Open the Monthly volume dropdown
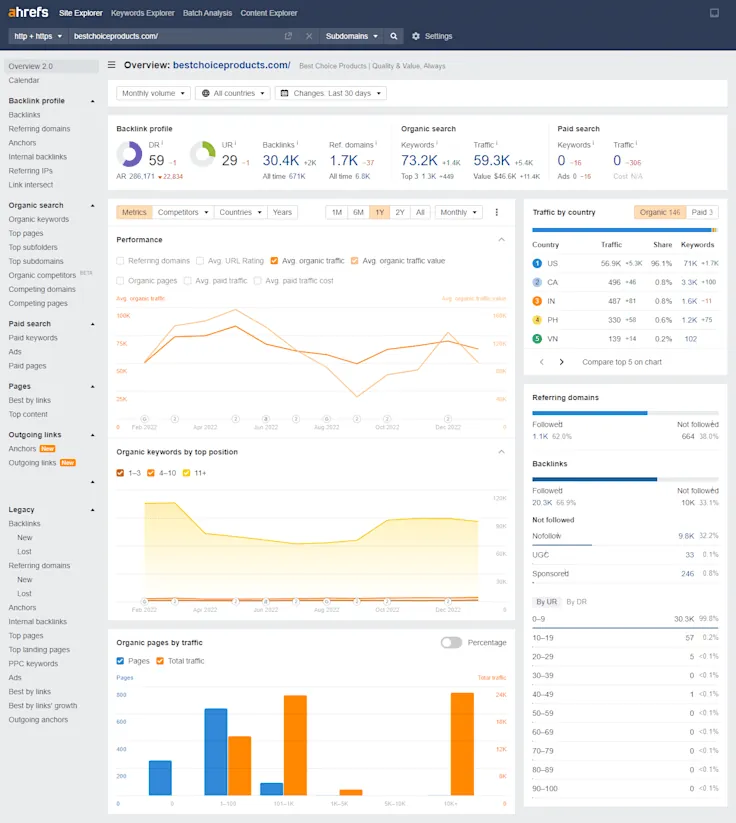The width and height of the screenshot is (736, 823). [x=153, y=93]
